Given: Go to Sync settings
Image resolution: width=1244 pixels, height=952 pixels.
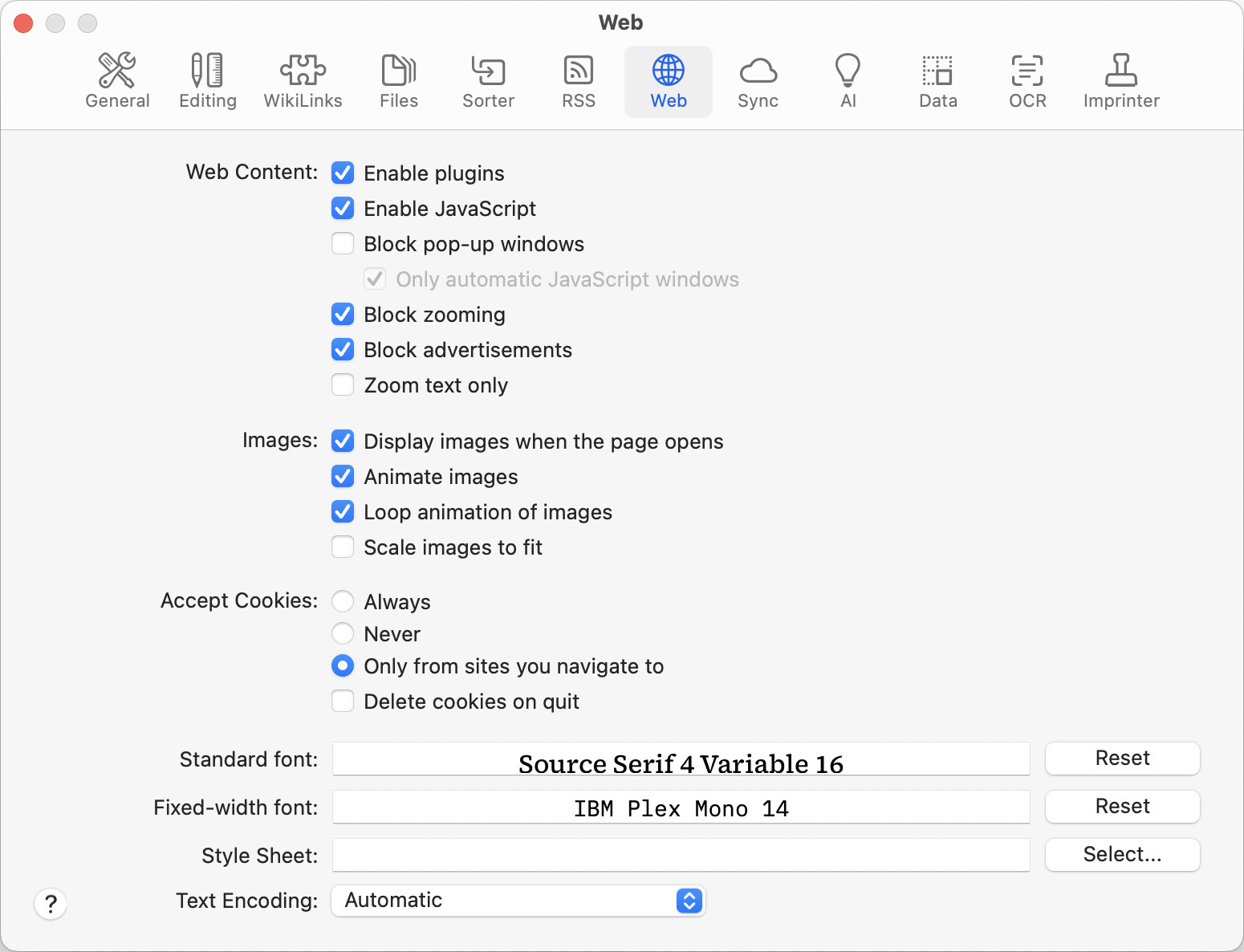Looking at the screenshot, I should [758, 81].
